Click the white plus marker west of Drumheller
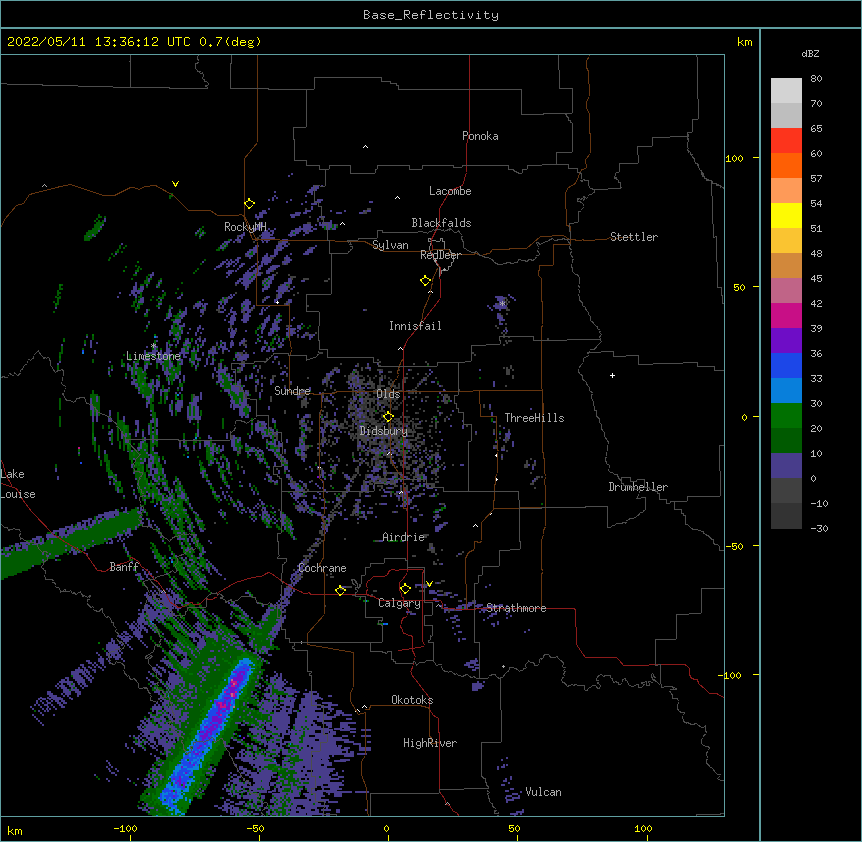862x842 pixels. [x=612, y=375]
